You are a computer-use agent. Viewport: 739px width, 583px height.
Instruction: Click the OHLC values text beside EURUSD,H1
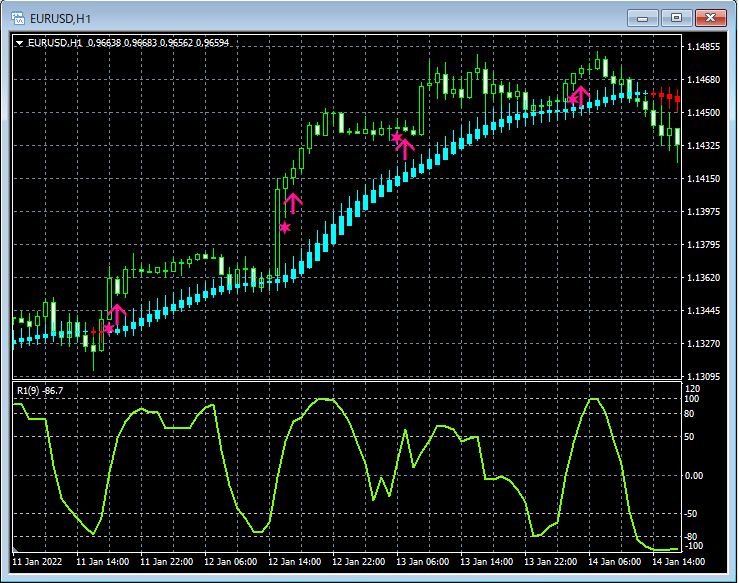[158, 43]
